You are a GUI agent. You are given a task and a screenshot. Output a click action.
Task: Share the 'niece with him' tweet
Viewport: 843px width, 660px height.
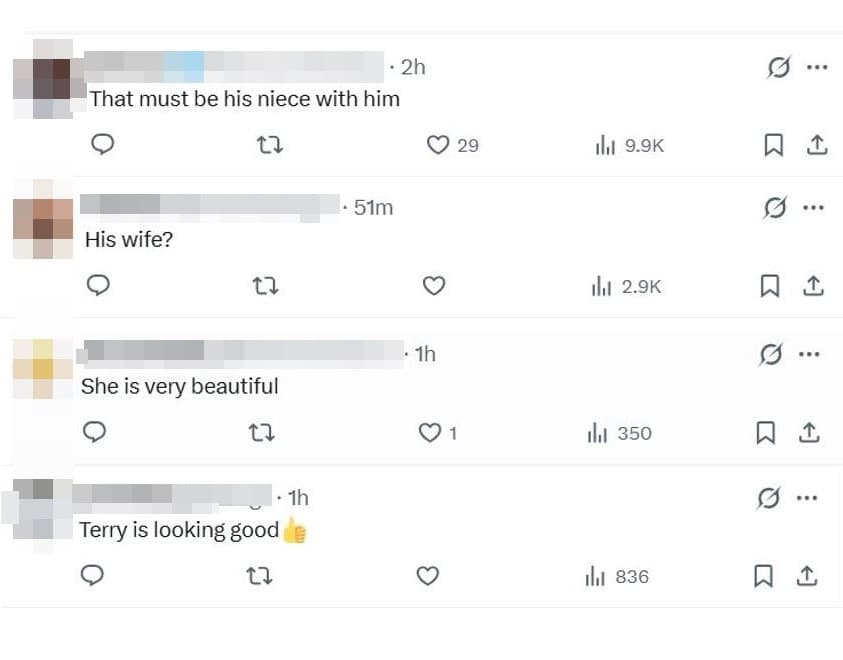(817, 145)
